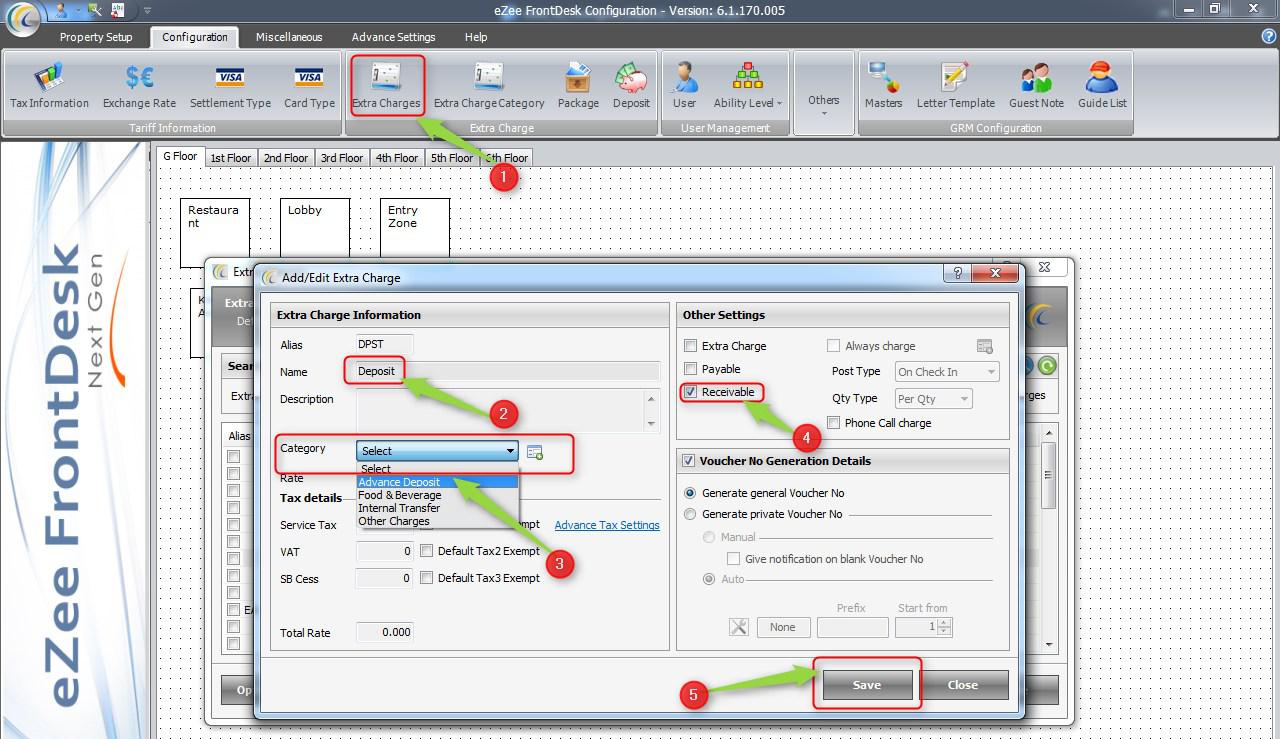Viewport: 1280px width, 739px height.
Task: Click the Close button in dialog
Action: pos(963,685)
